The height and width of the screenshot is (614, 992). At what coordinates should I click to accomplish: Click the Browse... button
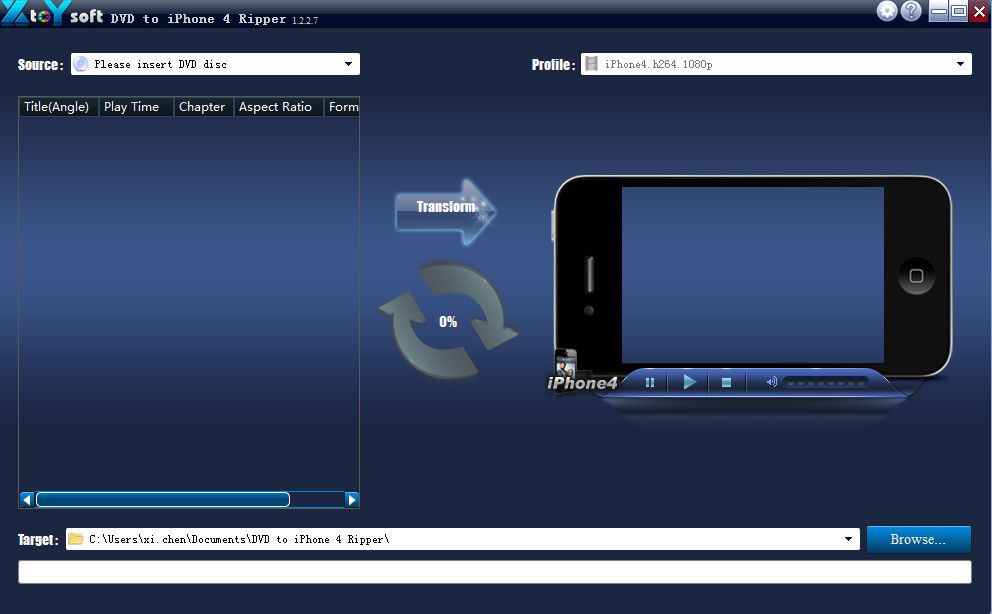[918, 539]
